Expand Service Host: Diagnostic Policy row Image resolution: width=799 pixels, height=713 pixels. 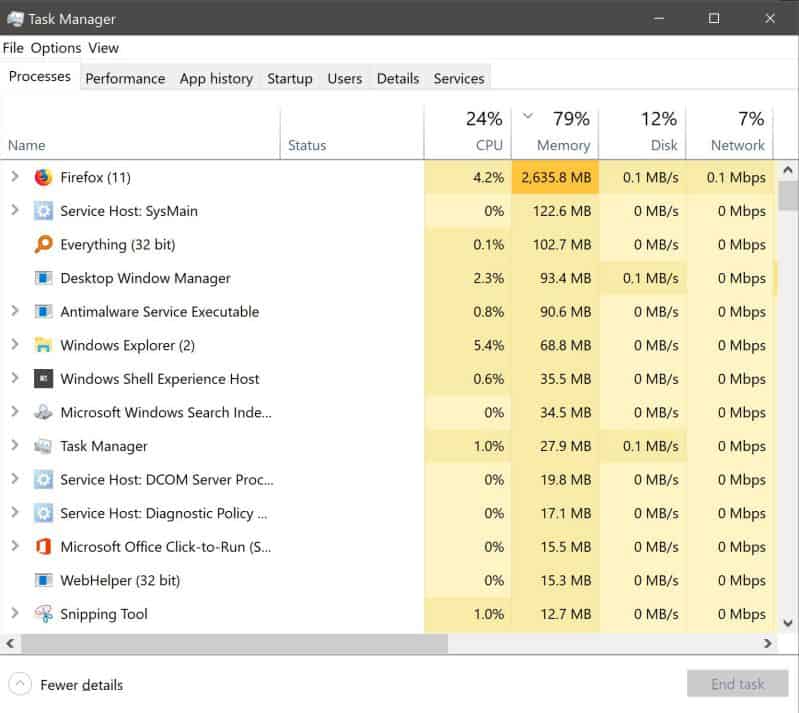[15, 513]
